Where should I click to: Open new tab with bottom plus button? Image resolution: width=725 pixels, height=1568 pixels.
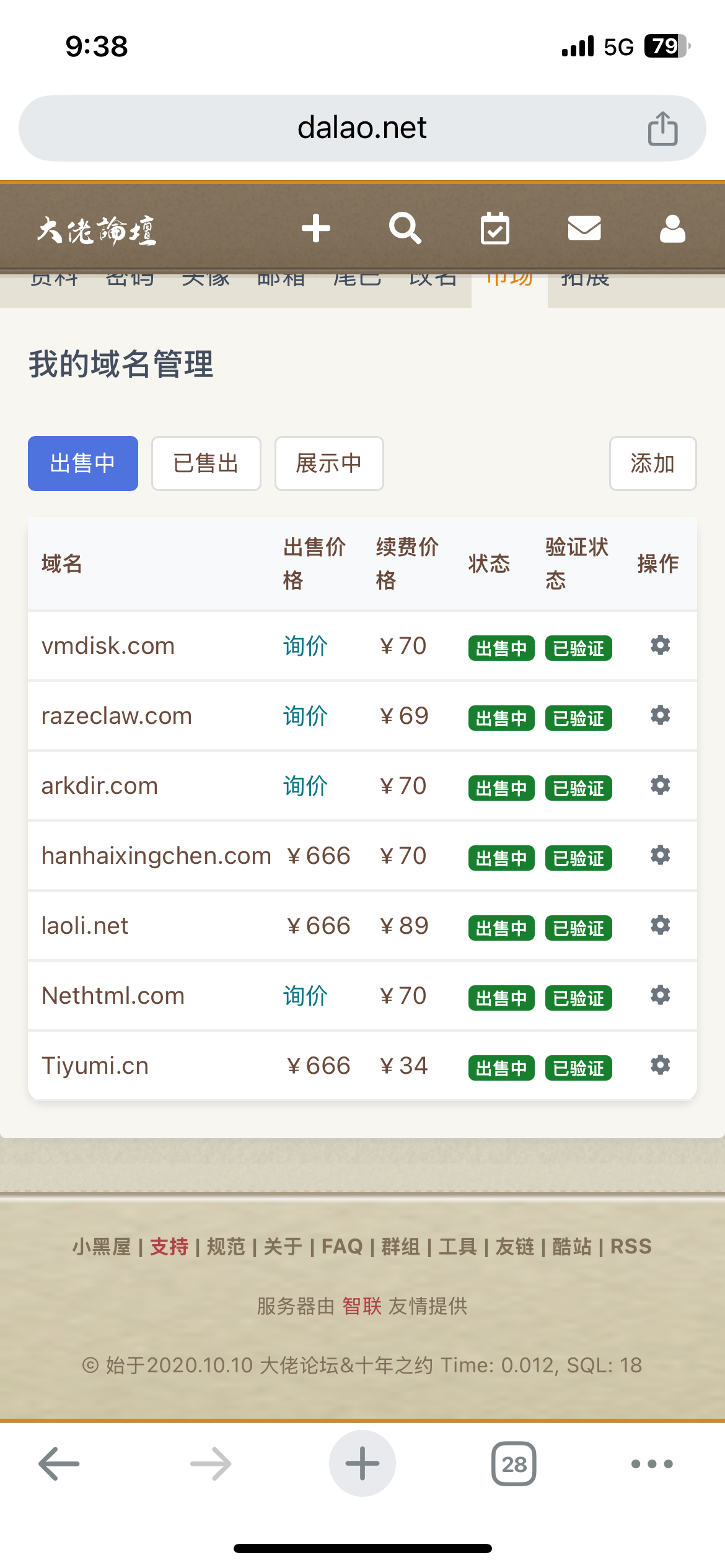pyautogui.click(x=362, y=1463)
